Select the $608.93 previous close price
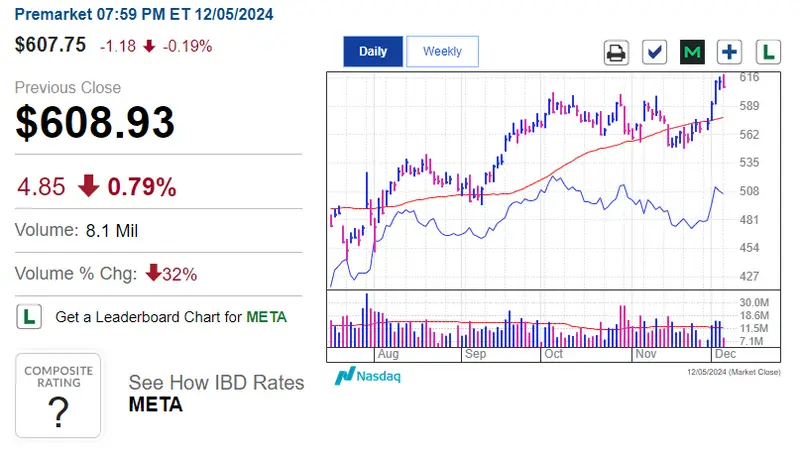Viewport: 800px width, 457px height. tap(95, 122)
